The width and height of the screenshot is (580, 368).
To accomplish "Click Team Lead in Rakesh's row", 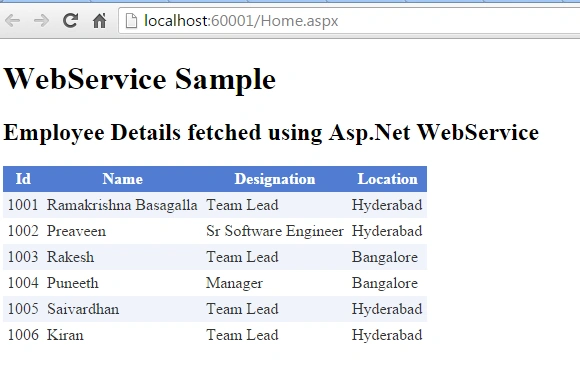I will [x=242, y=257].
